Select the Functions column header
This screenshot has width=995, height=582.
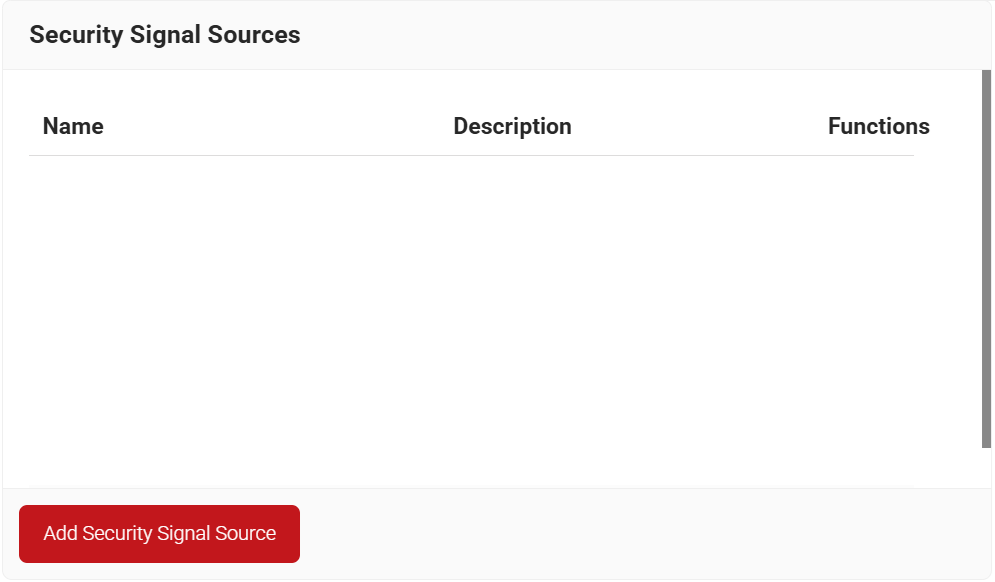878,127
